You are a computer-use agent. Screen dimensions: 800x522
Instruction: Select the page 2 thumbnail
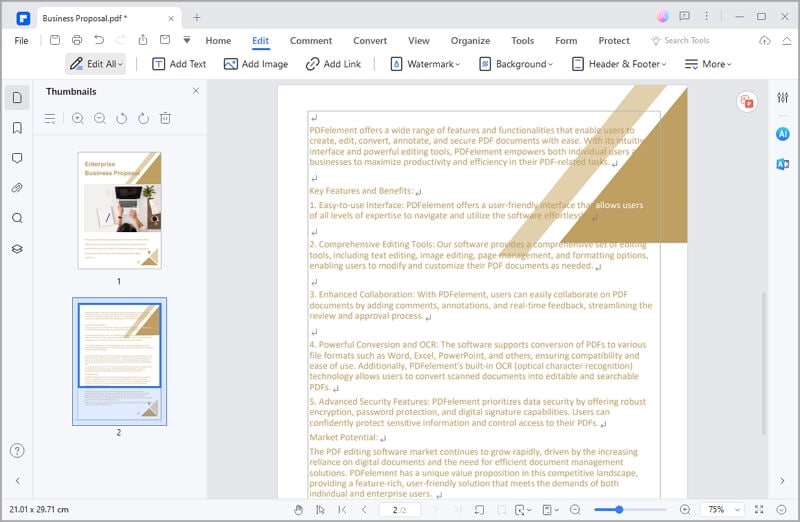coord(119,361)
